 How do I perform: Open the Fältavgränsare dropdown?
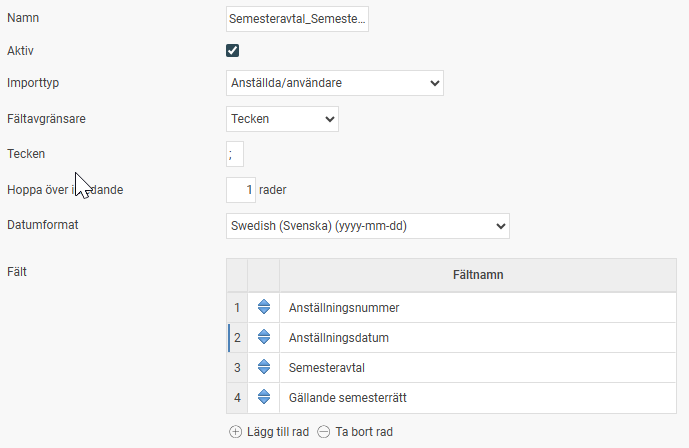point(282,119)
